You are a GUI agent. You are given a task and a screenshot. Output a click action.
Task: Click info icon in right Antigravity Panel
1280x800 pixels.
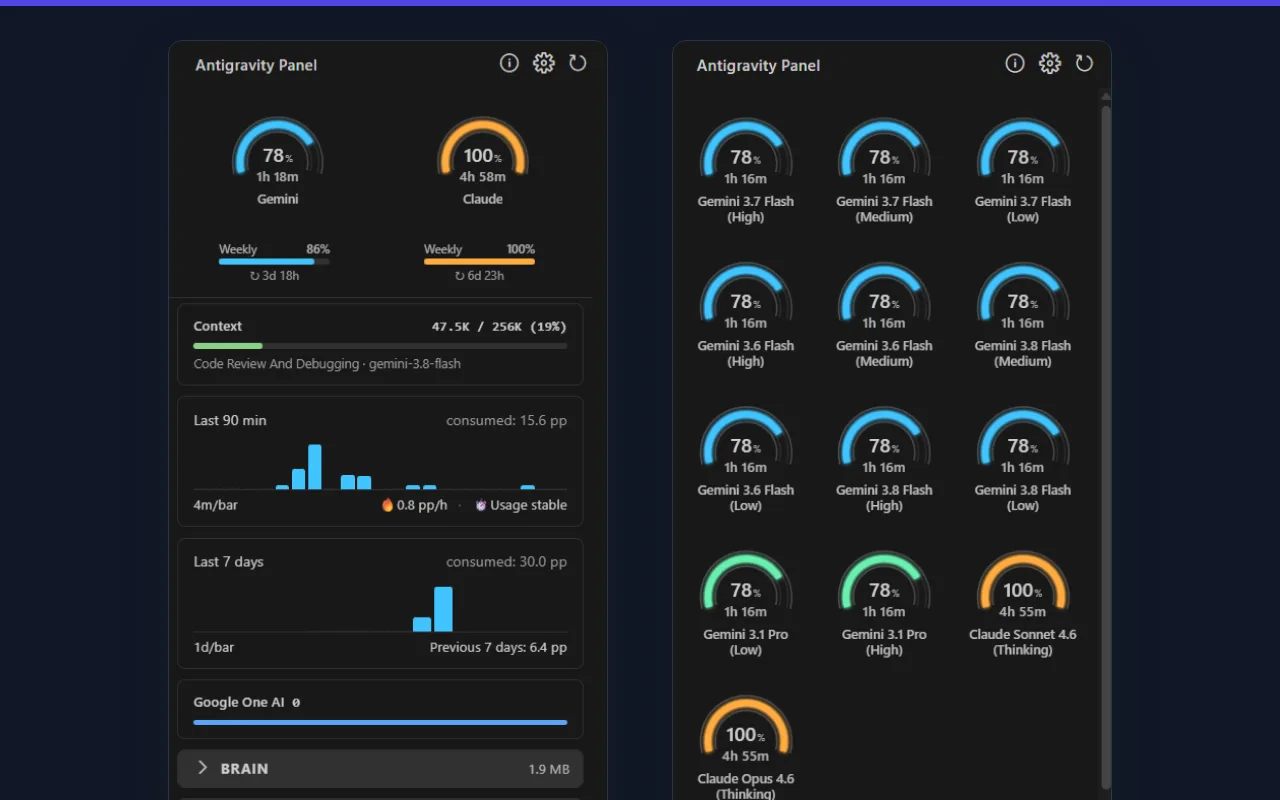(1015, 64)
